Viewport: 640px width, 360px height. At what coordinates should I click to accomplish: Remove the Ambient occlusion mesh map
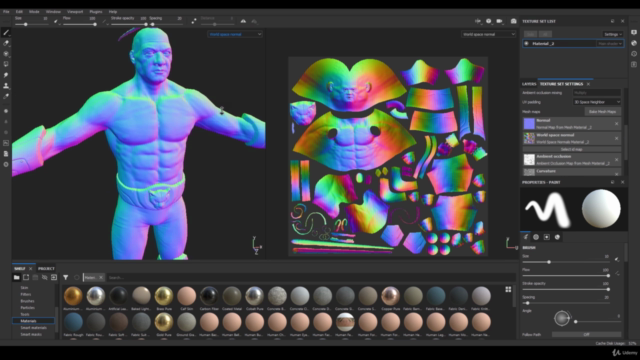point(616,160)
